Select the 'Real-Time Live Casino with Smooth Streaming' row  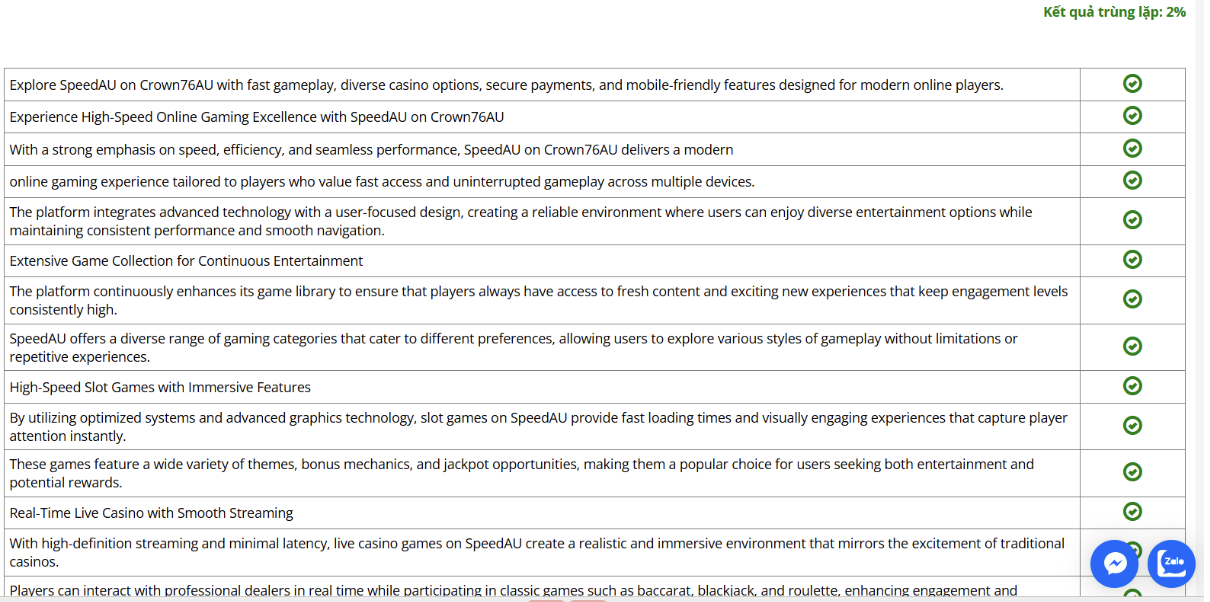pyautogui.click(x=151, y=513)
